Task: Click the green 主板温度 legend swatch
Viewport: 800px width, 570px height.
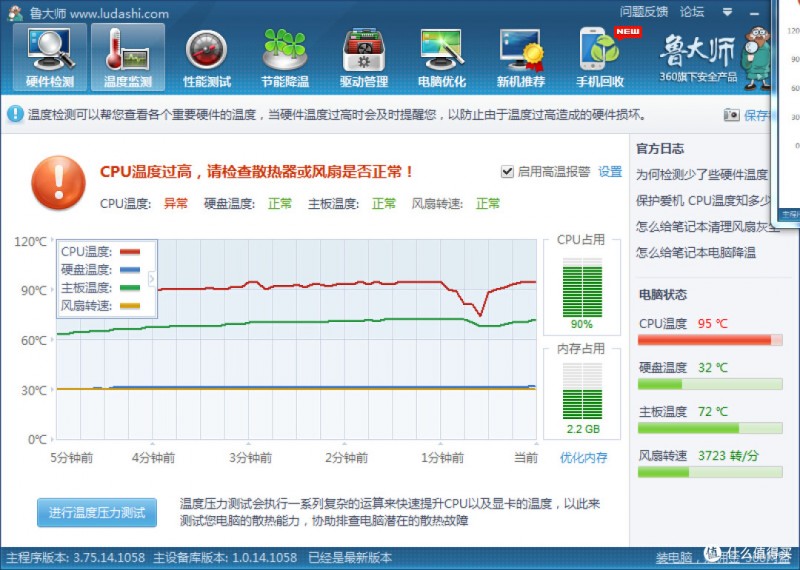Action: coord(130,288)
